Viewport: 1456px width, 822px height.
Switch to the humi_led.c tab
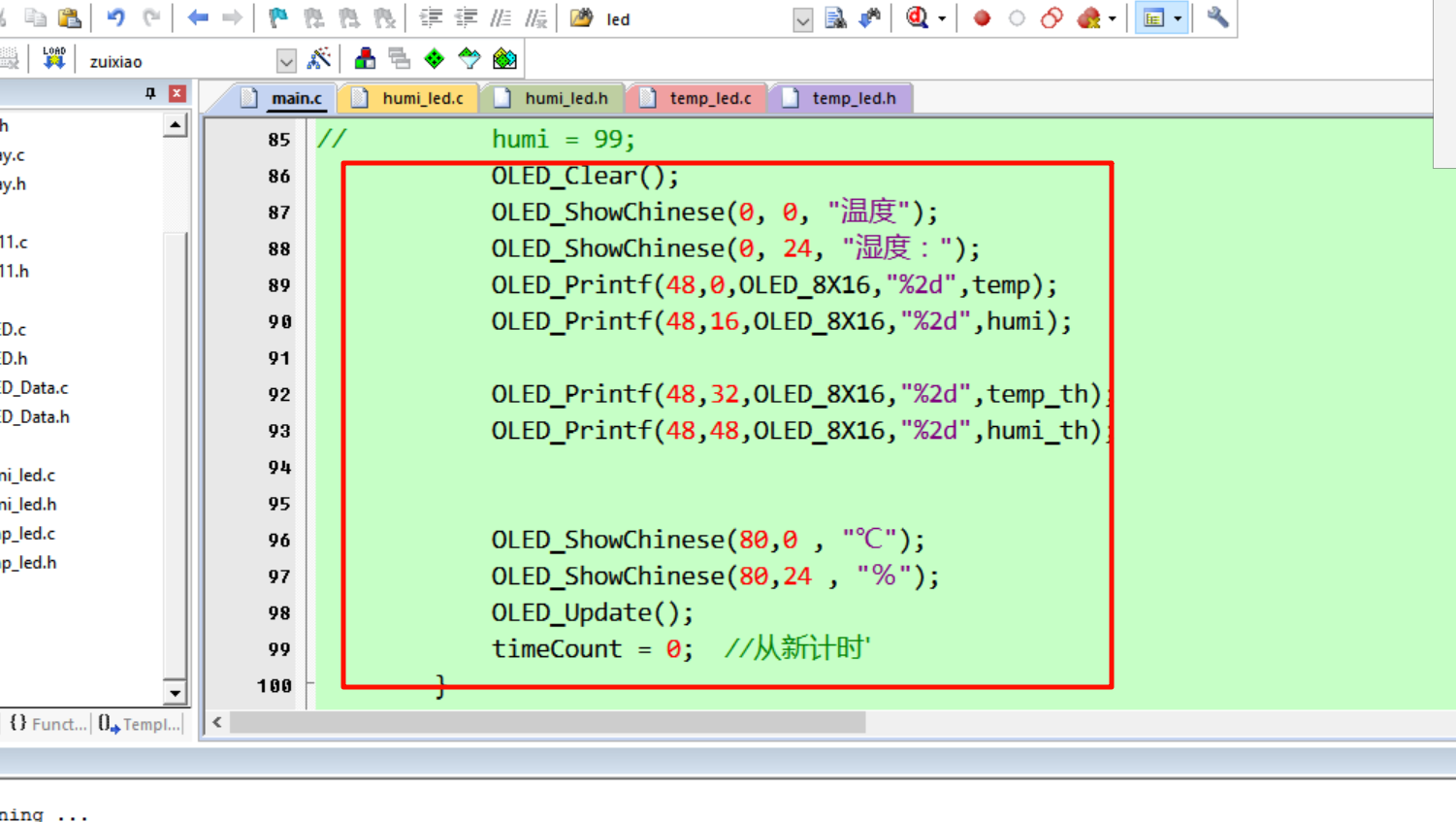411,98
